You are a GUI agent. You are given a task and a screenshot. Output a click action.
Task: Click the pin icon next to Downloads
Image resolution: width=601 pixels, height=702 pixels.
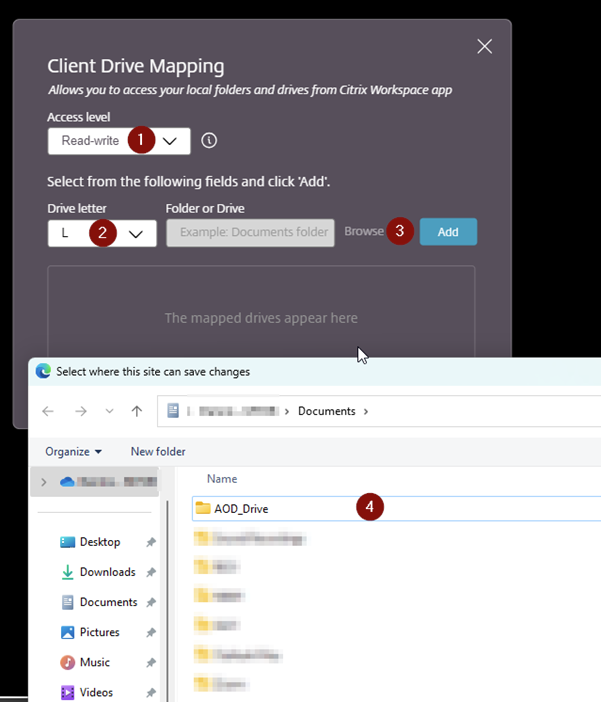[151, 572]
